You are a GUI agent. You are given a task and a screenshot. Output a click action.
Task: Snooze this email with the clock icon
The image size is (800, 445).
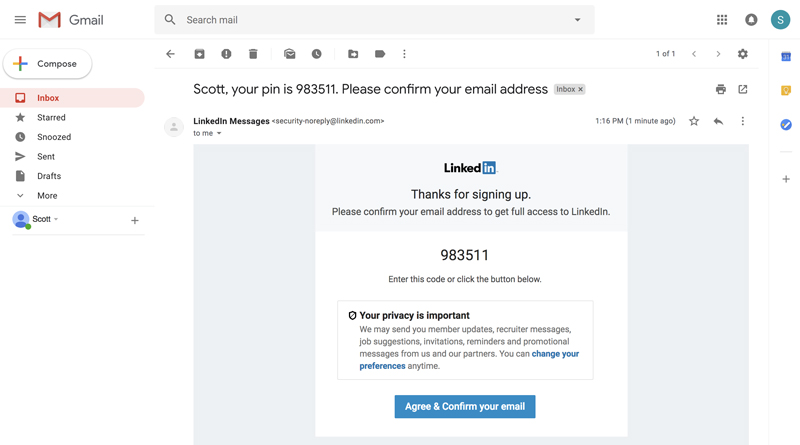(316, 54)
